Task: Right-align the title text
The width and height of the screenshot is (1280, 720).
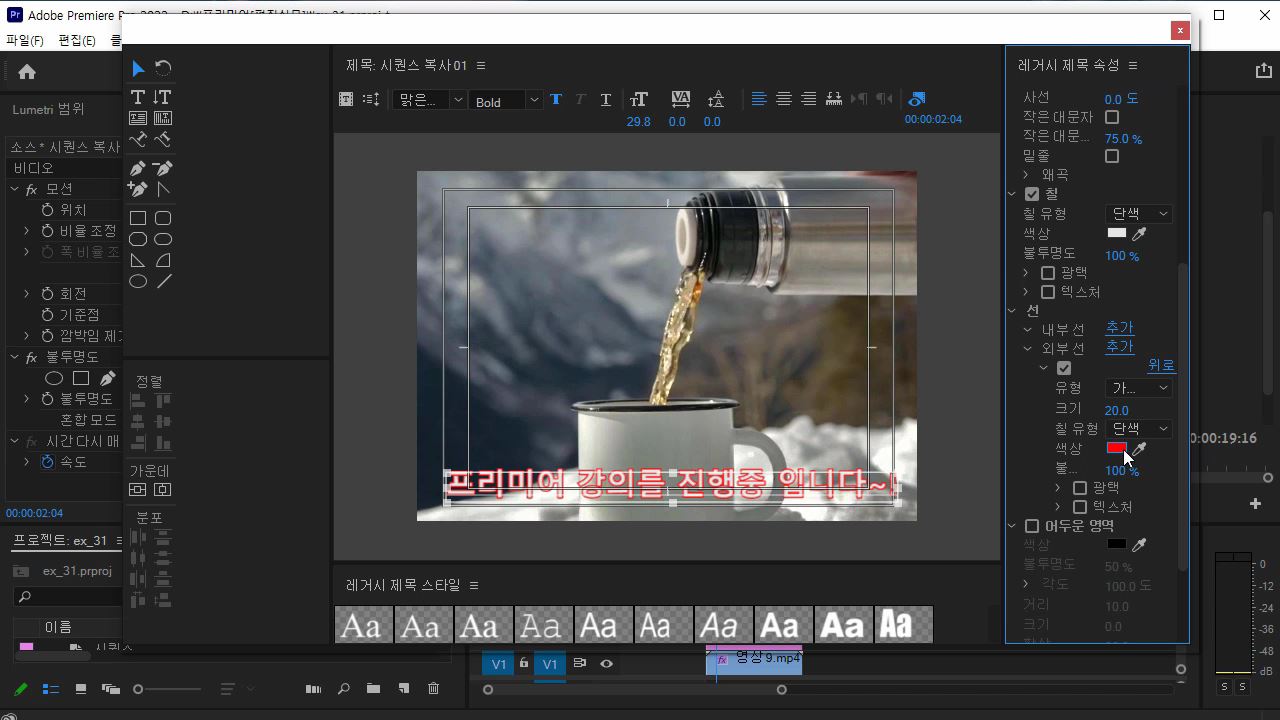Action: pyautogui.click(x=809, y=99)
